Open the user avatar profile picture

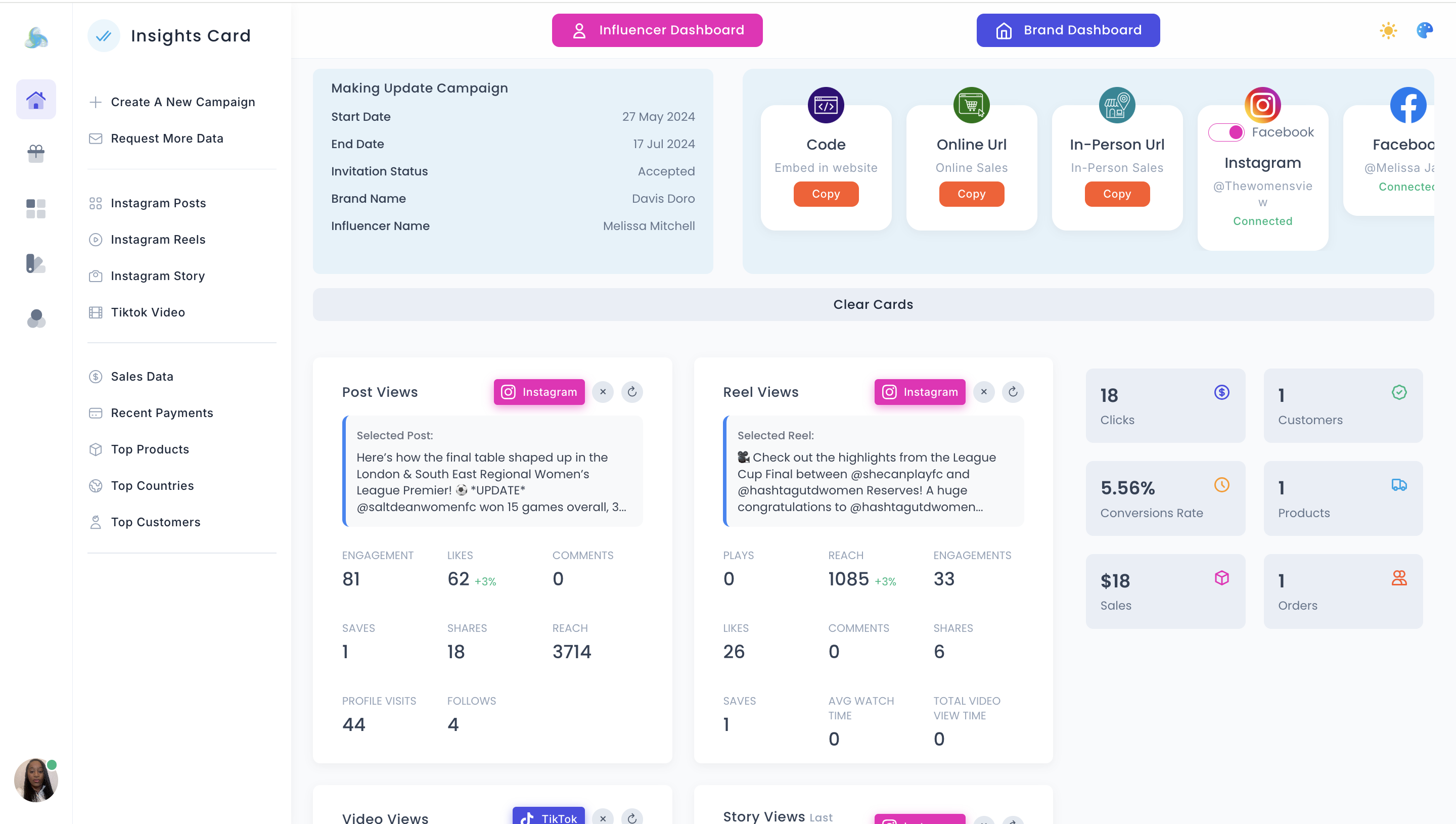click(x=36, y=780)
